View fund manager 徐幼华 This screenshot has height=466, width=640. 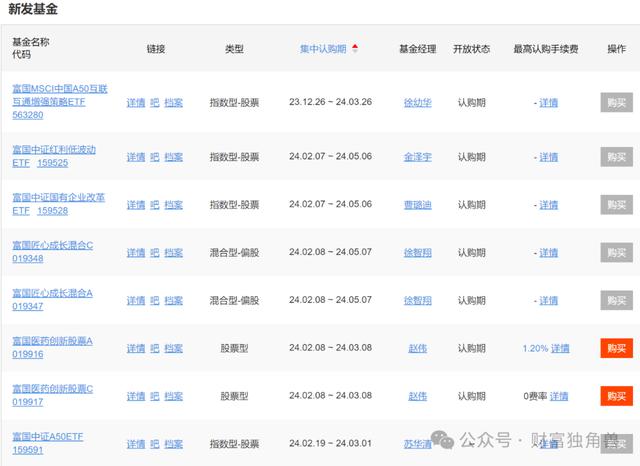pyautogui.click(x=418, y=102)
